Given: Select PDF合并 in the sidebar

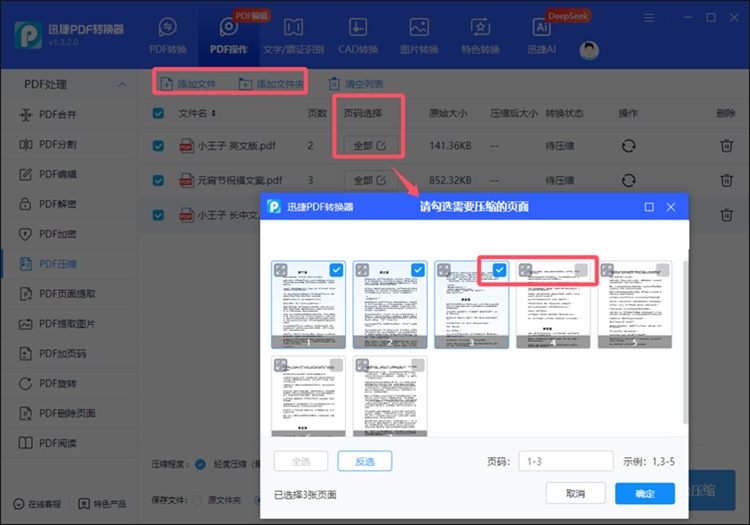Looking at the screenshot, I should click(69, 114).
